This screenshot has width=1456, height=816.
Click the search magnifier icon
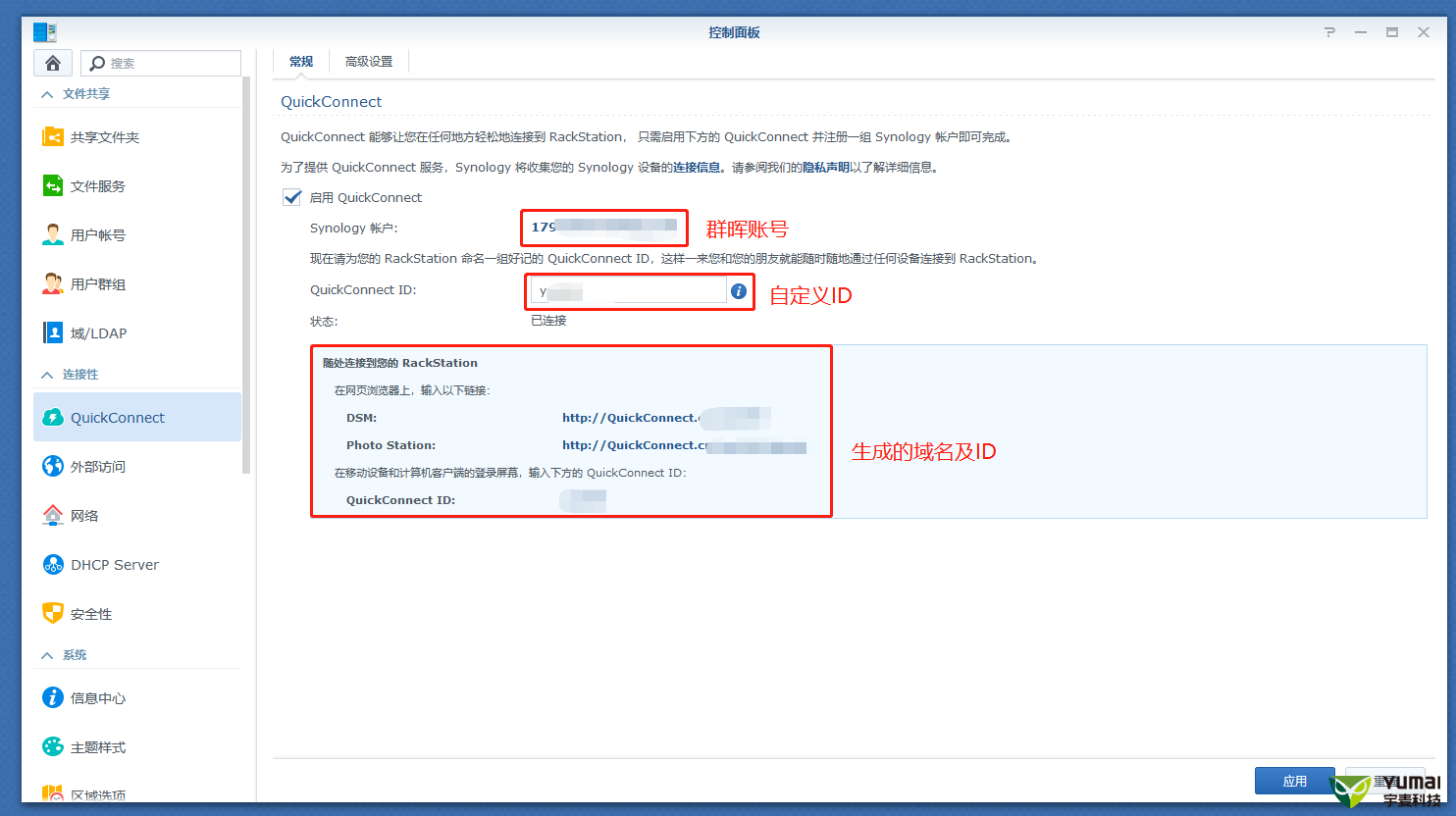click(97, 64)
